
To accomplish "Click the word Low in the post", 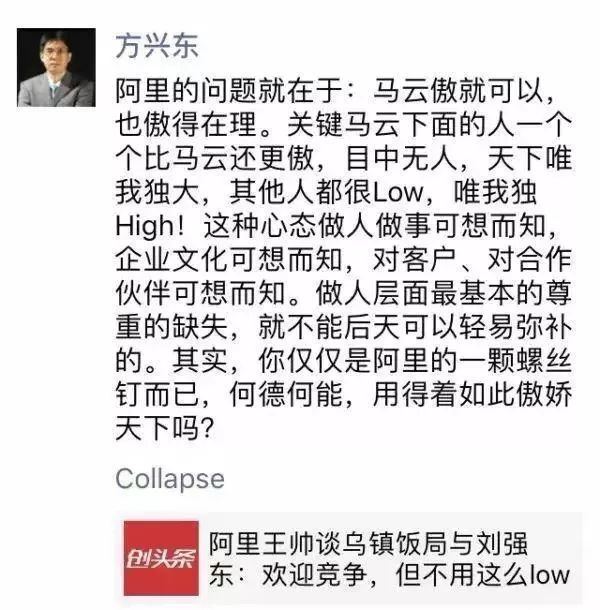I will 398,192.
